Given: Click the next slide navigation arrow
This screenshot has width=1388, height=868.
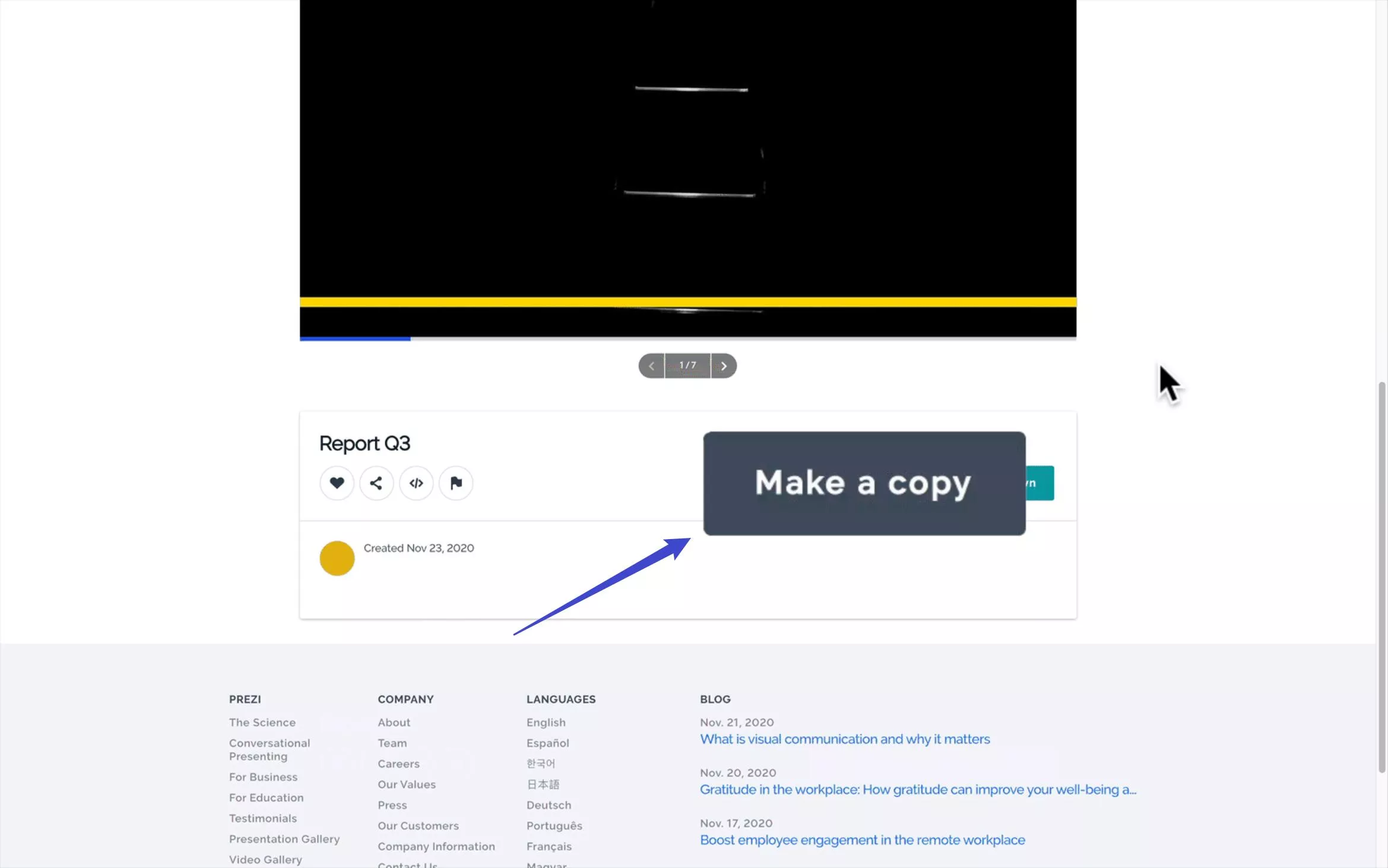Looking at the screenshot, I should [x=724, y=365].
